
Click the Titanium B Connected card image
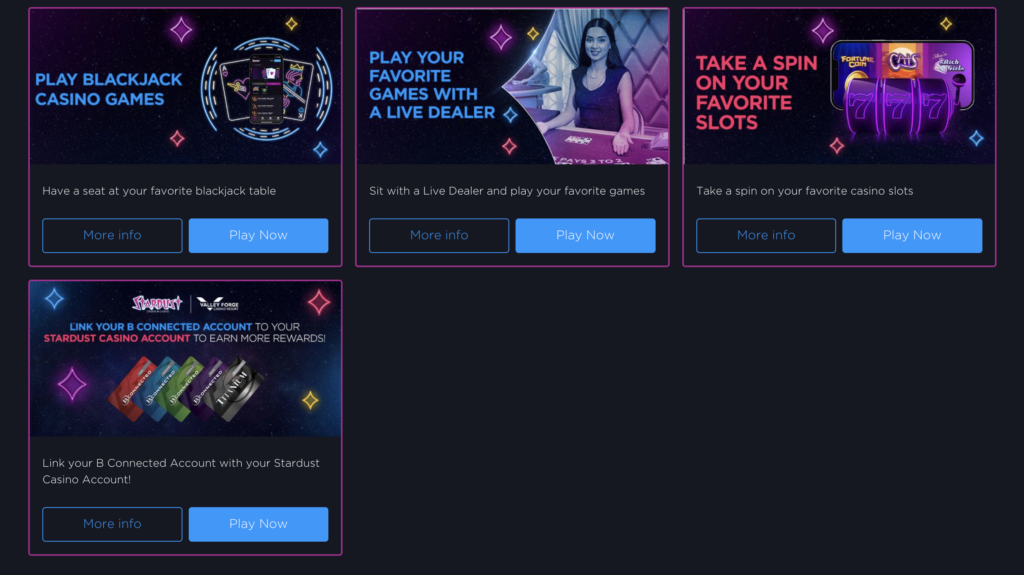point(235,387)
